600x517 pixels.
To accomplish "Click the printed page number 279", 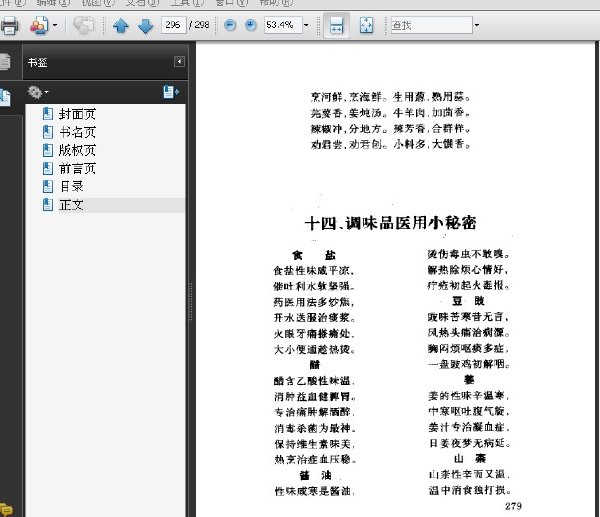I will click(513, 506).
